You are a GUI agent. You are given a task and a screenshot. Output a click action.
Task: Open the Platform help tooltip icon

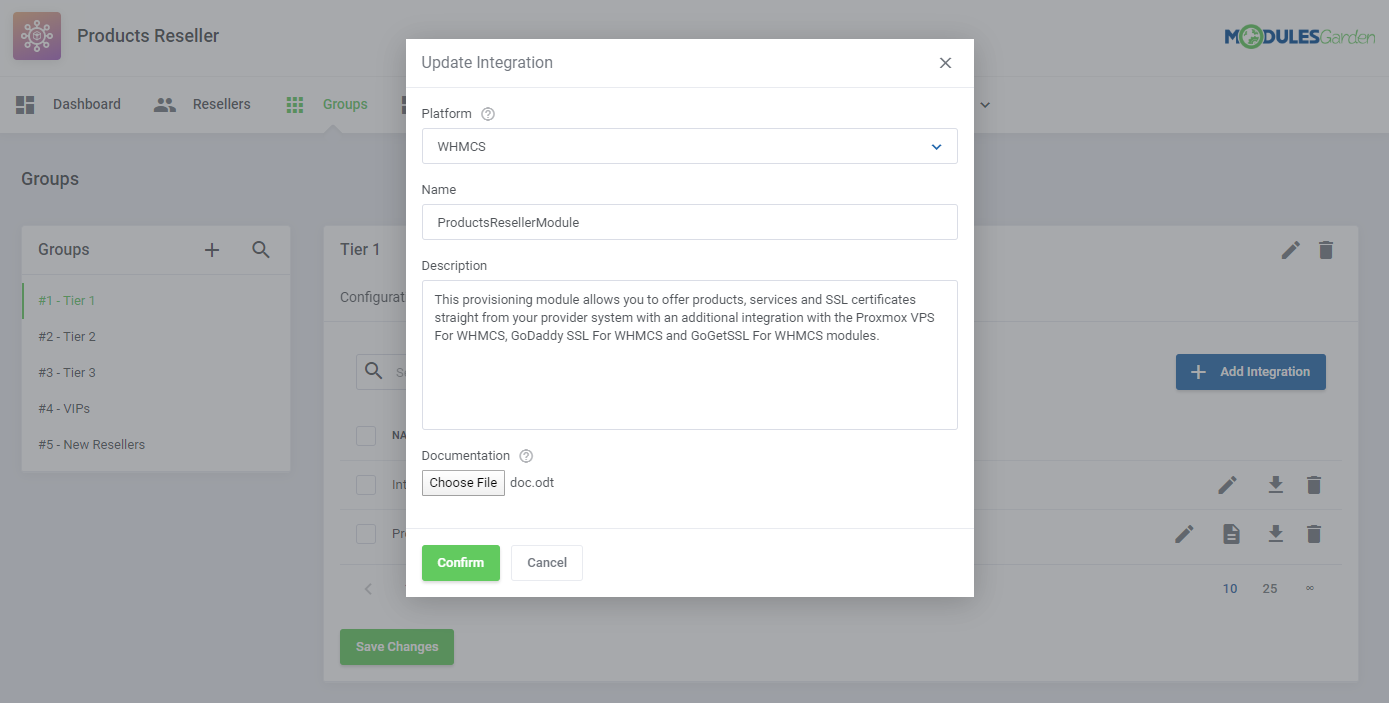click(x=488, y=114)
